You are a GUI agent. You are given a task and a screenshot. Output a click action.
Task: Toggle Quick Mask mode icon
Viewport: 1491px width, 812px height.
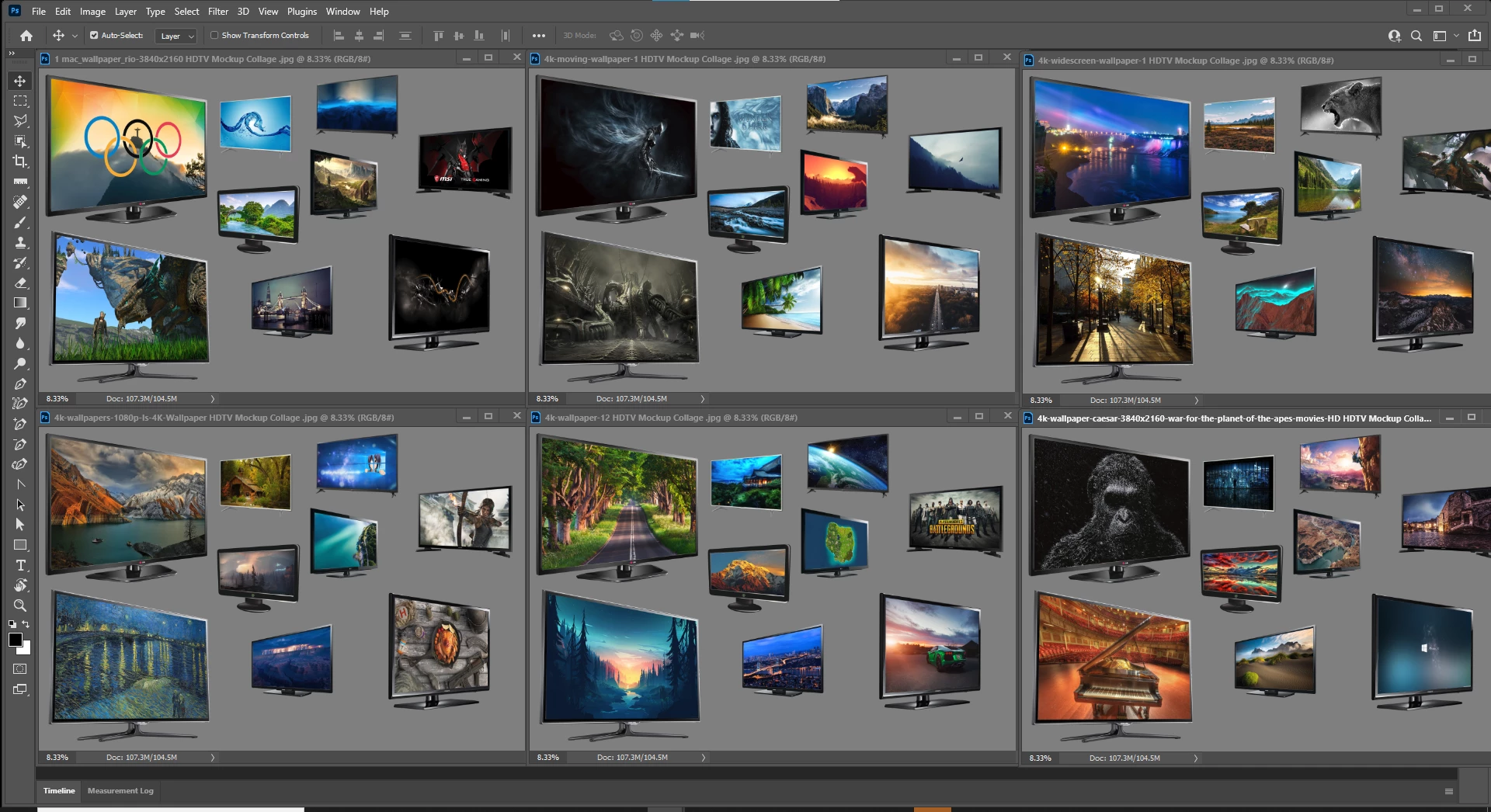[20, 668]
